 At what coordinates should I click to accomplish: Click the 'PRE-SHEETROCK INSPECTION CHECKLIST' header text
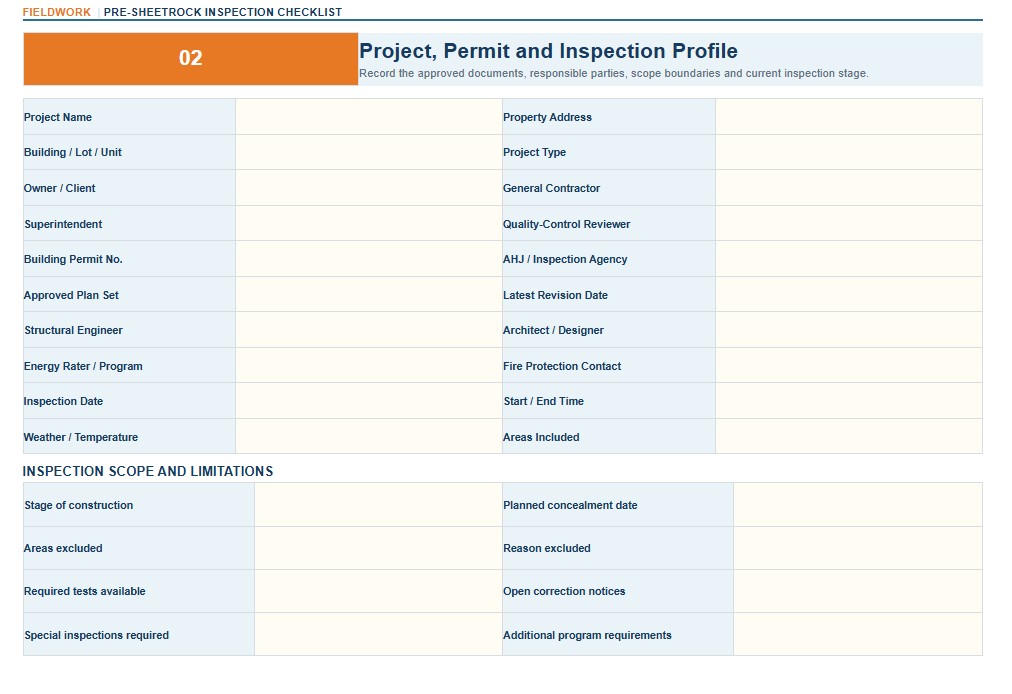click(x=223, y=12)
